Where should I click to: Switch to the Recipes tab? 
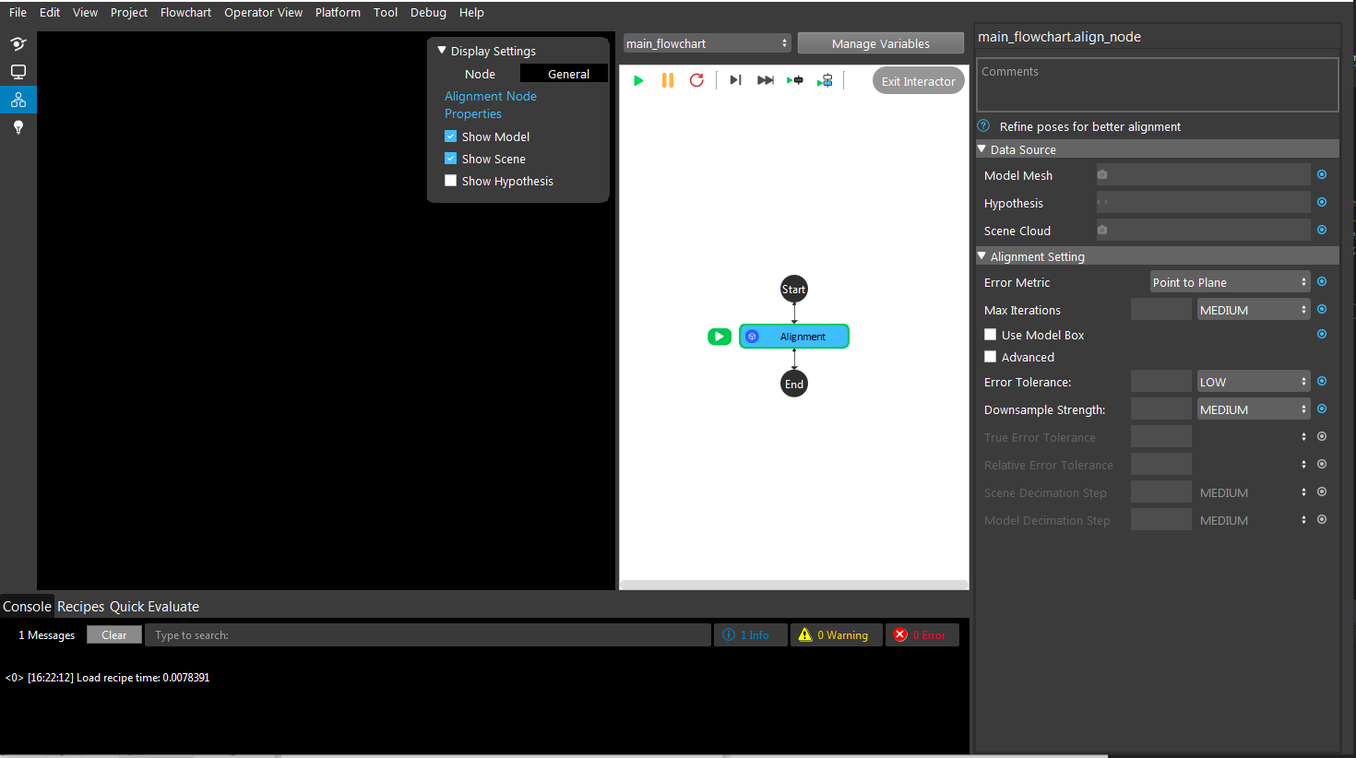click(81, 606)
